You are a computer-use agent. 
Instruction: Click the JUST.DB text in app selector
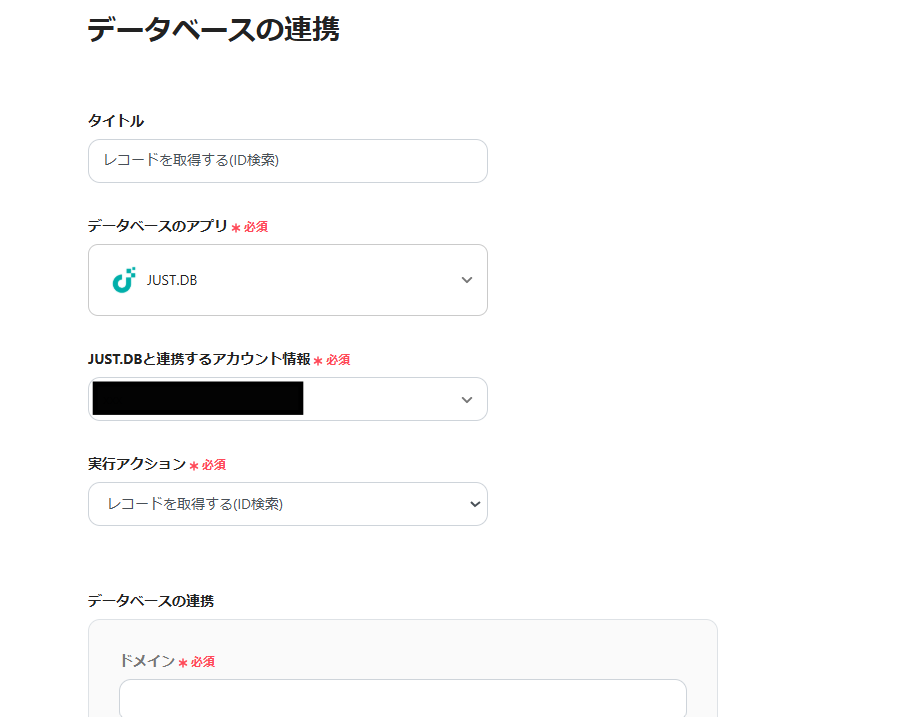[x=172, y=280]
